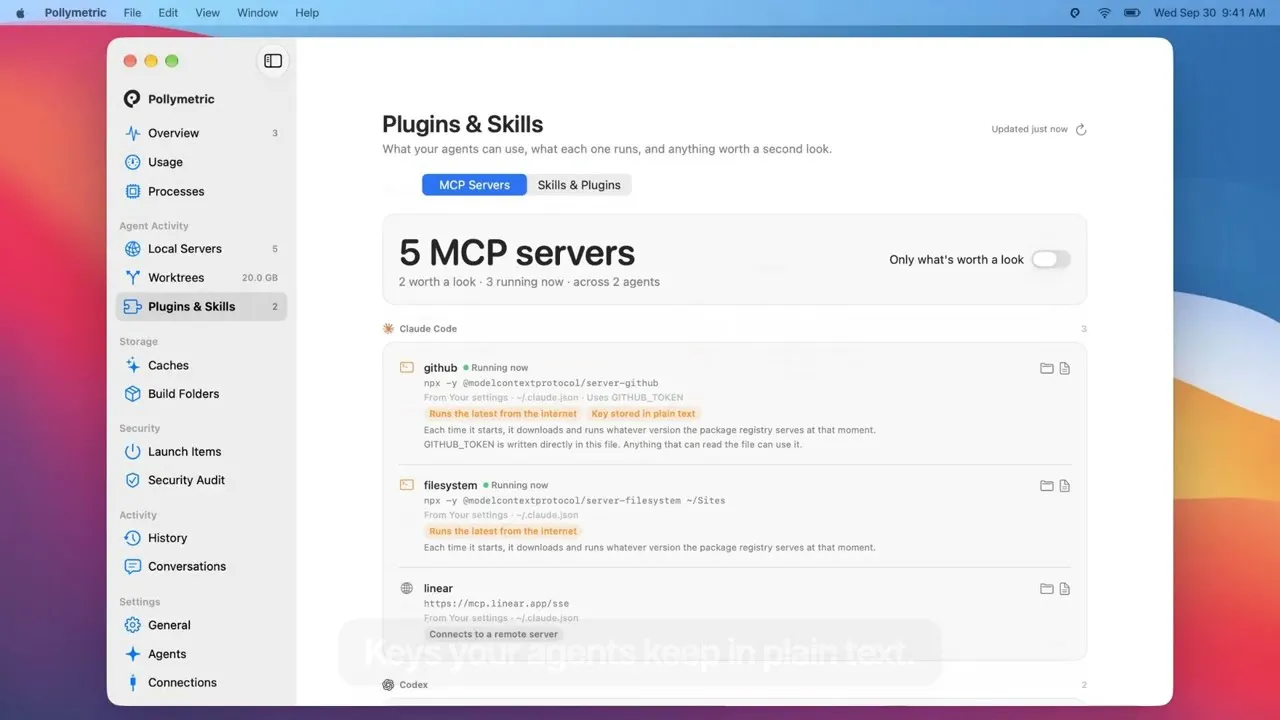Image resolution: width=1280 pixels, height=720 pixels.
Task: Click the filesystem server name
Action: point(450,486)
